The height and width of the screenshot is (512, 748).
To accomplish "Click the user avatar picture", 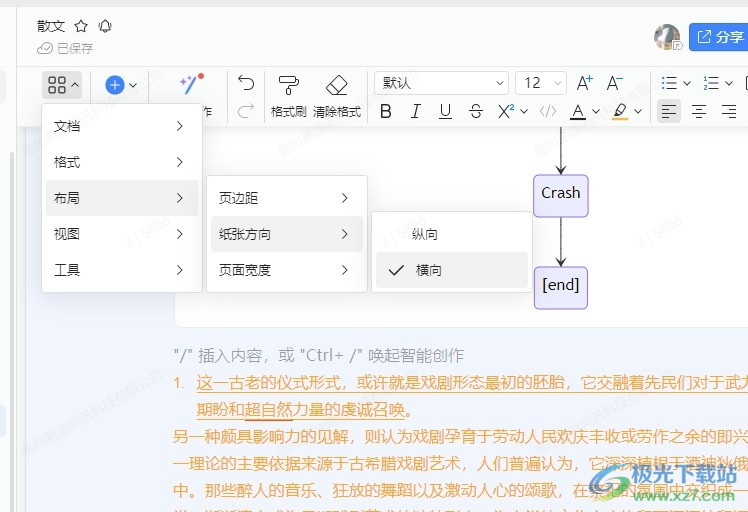I will (x=667, y=37).
